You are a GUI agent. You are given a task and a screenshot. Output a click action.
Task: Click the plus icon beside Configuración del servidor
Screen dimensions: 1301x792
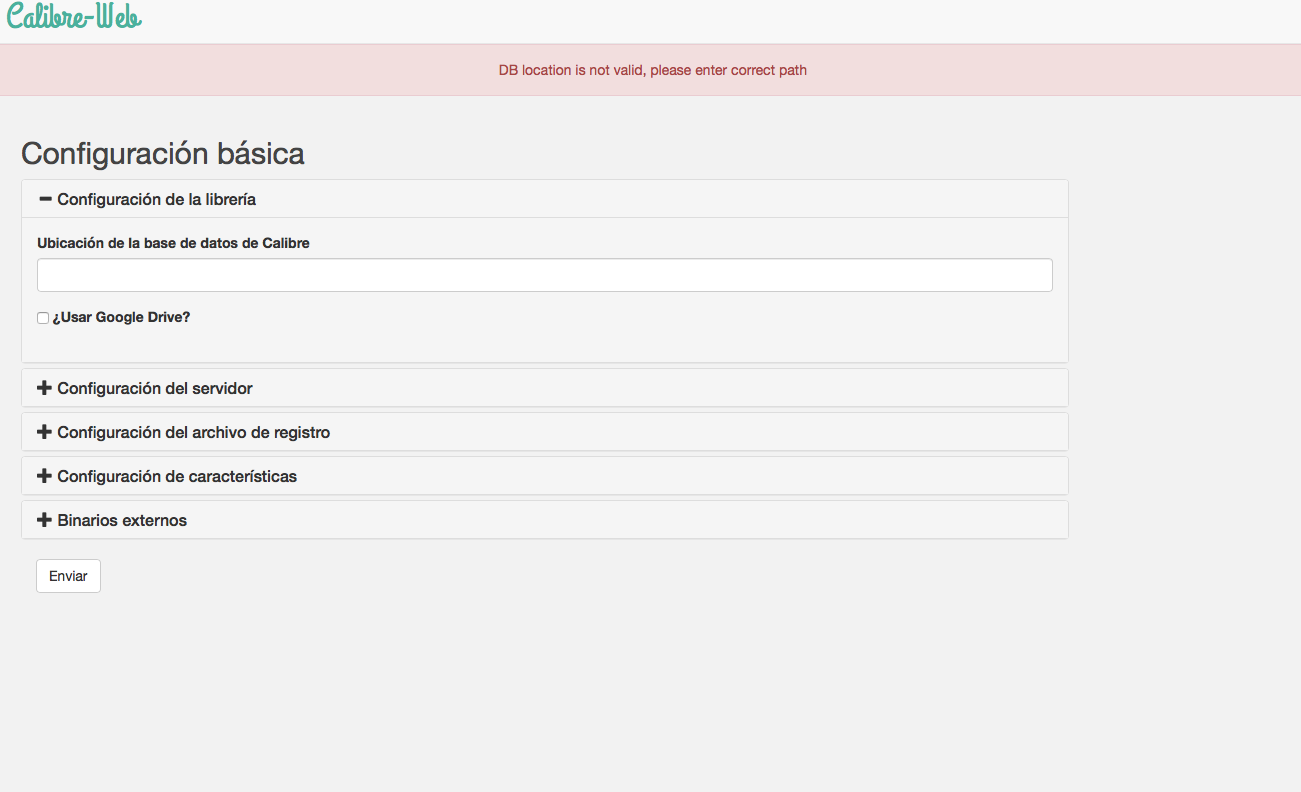coord(44,388)
